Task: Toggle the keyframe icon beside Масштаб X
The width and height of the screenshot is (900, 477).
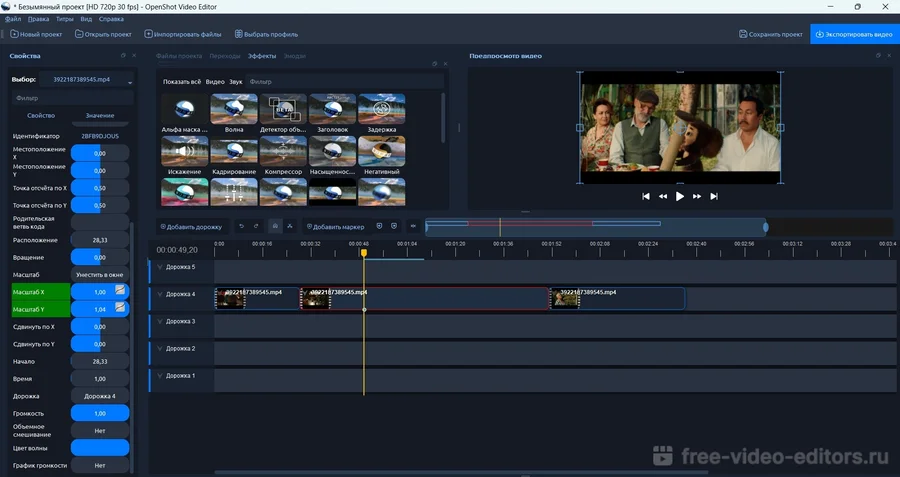Action: pos(121,291)
